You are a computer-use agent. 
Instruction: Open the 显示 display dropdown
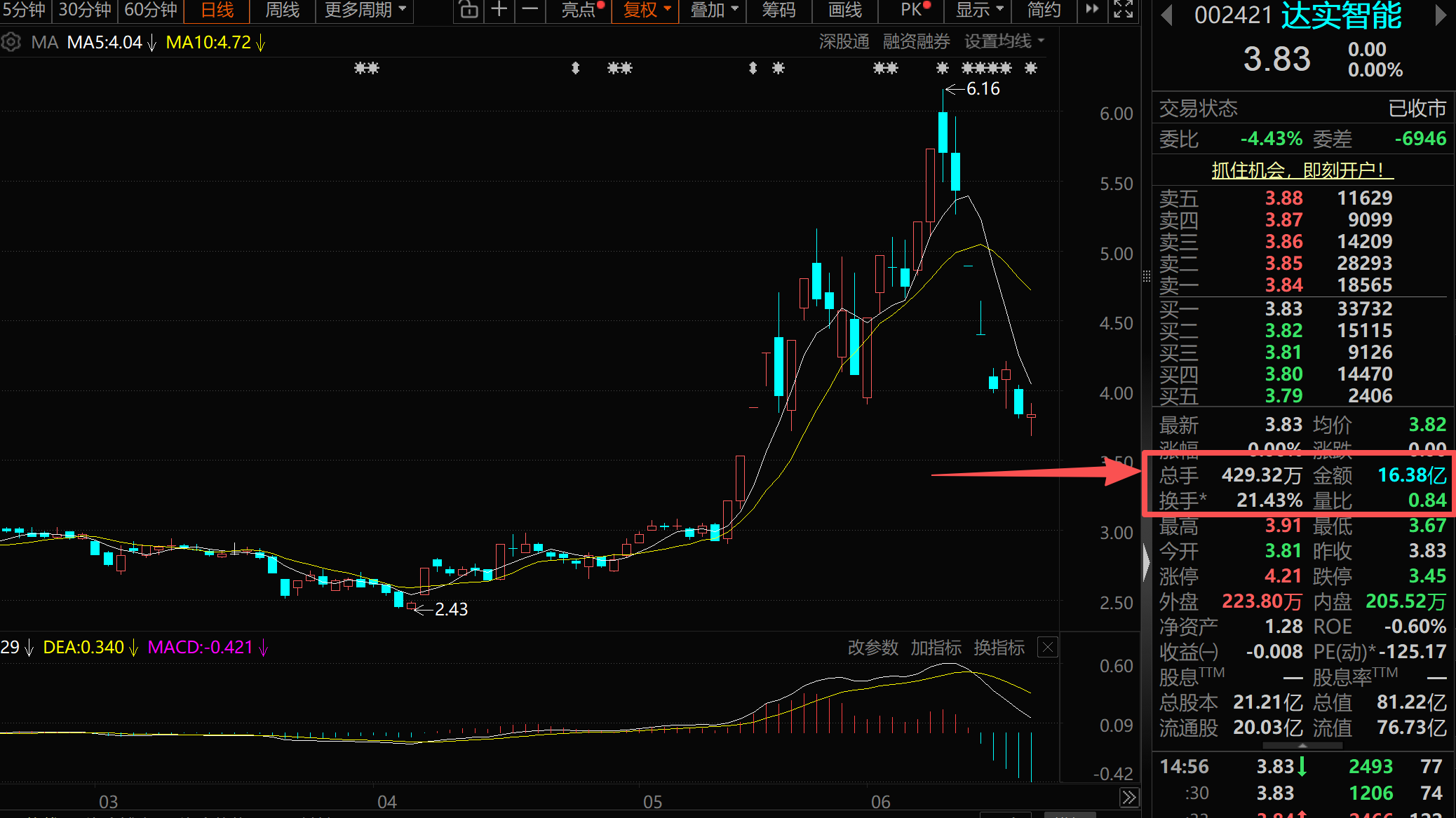click(979, 10)
